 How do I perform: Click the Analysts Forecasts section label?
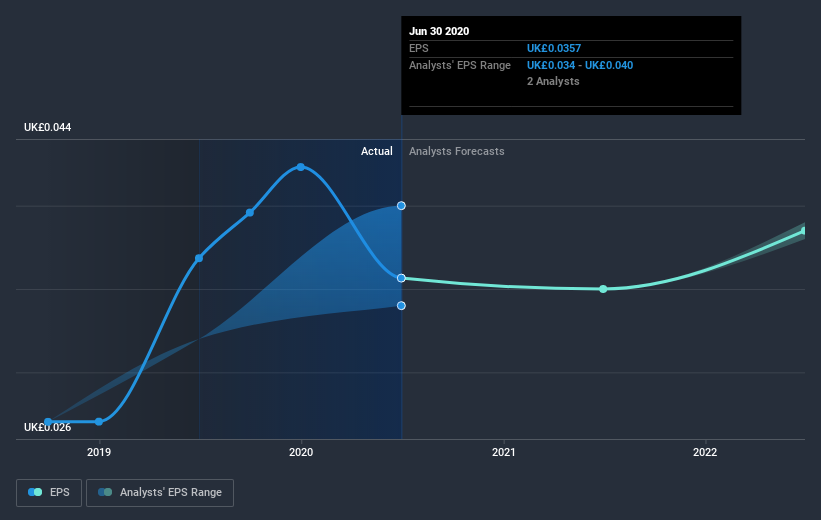(457, 151)
